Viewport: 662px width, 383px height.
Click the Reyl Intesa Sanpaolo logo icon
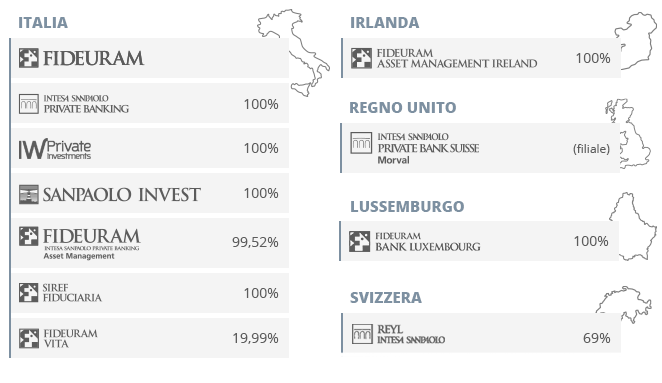pyautogui.click(x=362, y=334)
